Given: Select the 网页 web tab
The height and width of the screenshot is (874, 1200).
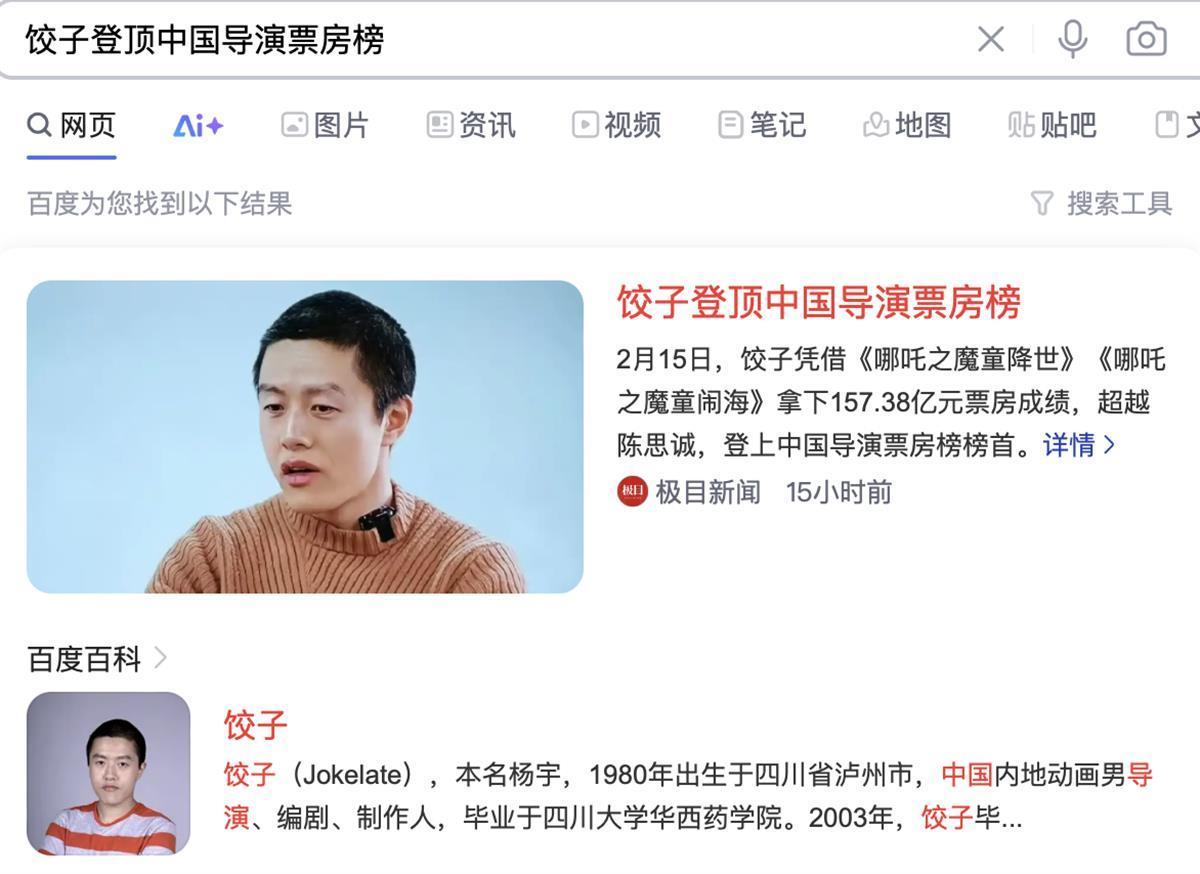Looking at the screenshot, I should pos(72,125).
